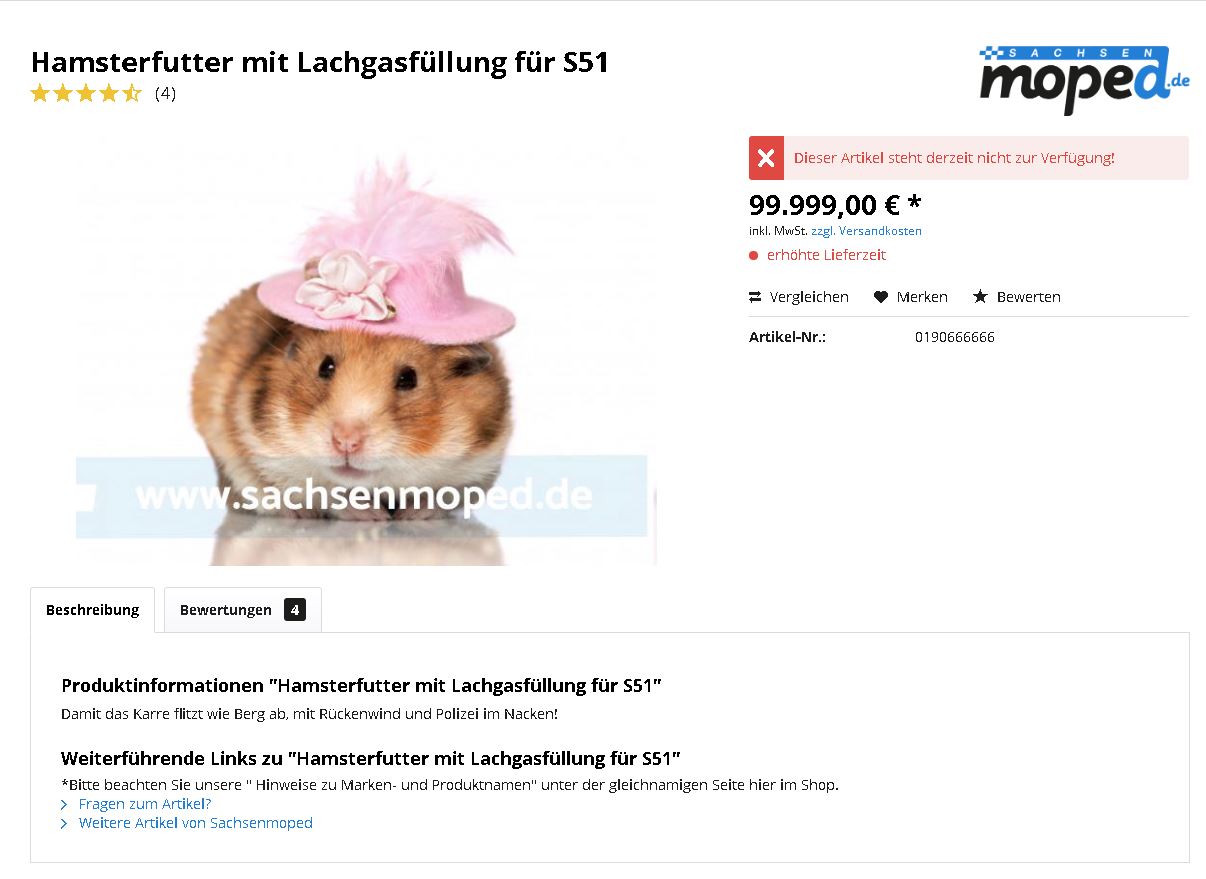Click the Bewerten text link
Screen dimensions: 1206x879
tap(1029, 297)
